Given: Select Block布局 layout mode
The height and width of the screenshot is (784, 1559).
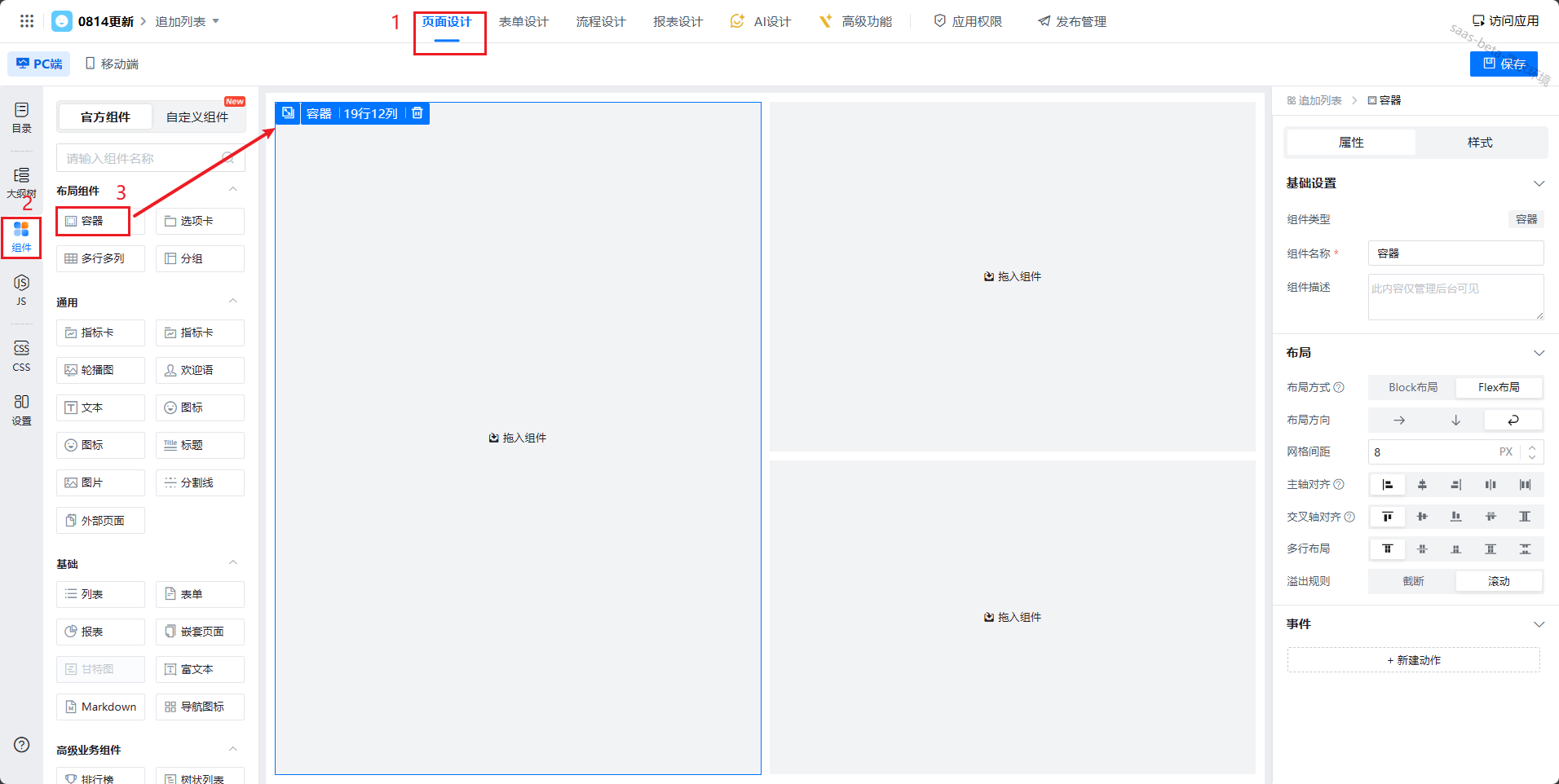Looking at the screenshot, I should 1412,387.
